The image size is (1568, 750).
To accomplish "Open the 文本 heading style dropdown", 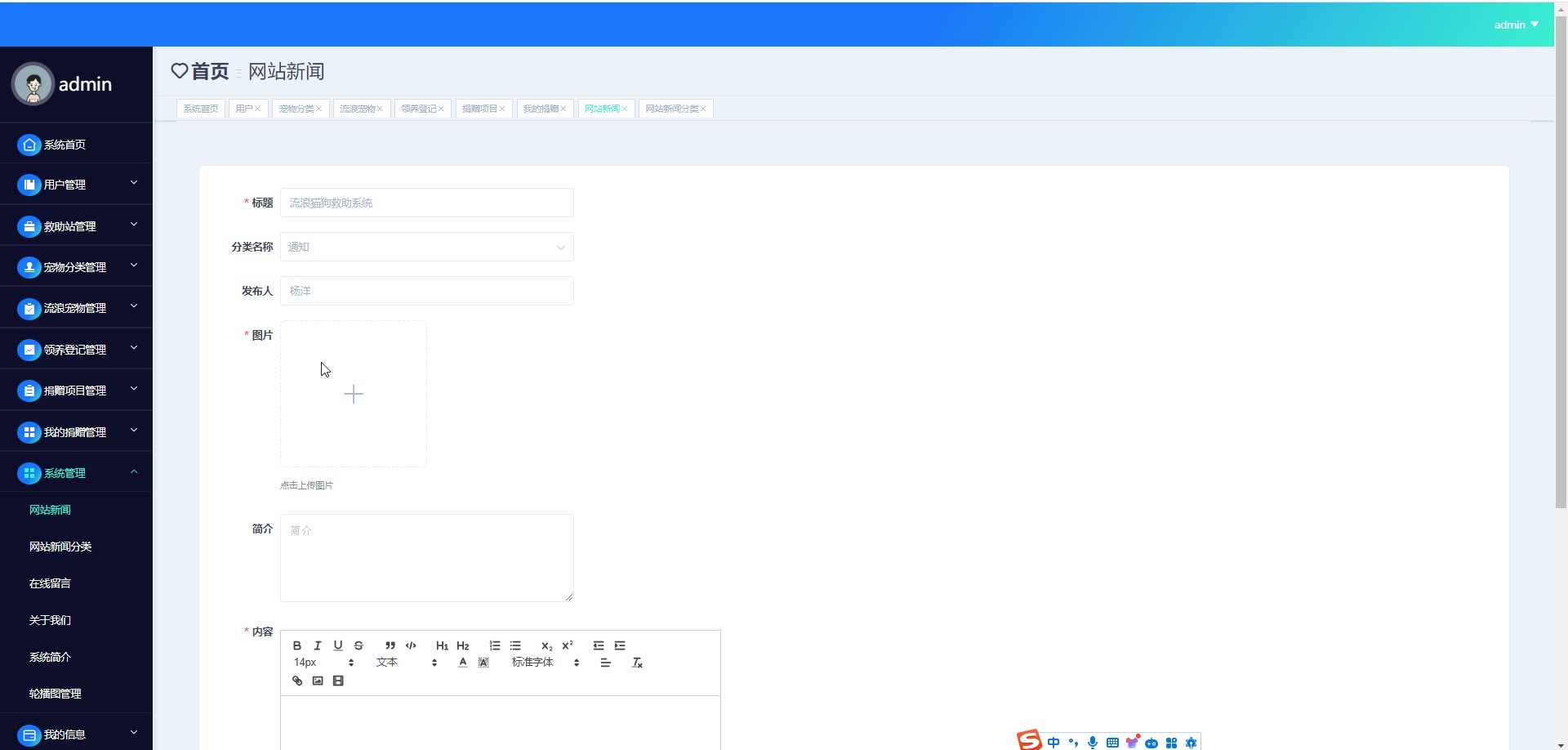I will tap(407, 663).
